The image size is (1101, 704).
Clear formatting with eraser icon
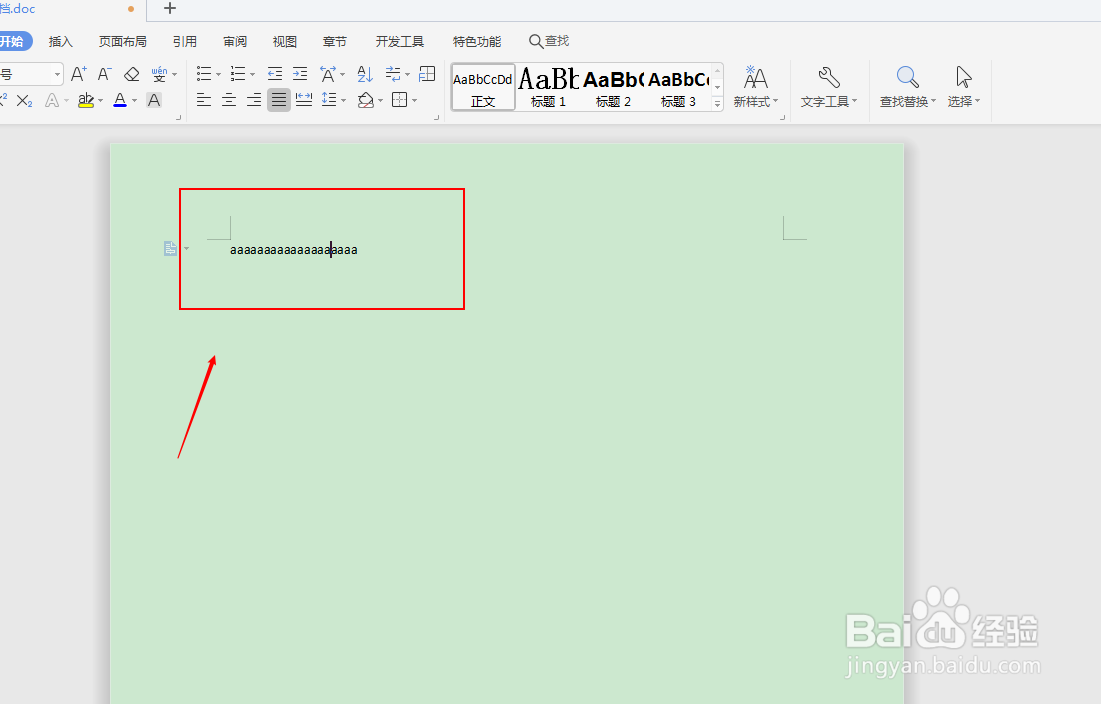point(131,74)
